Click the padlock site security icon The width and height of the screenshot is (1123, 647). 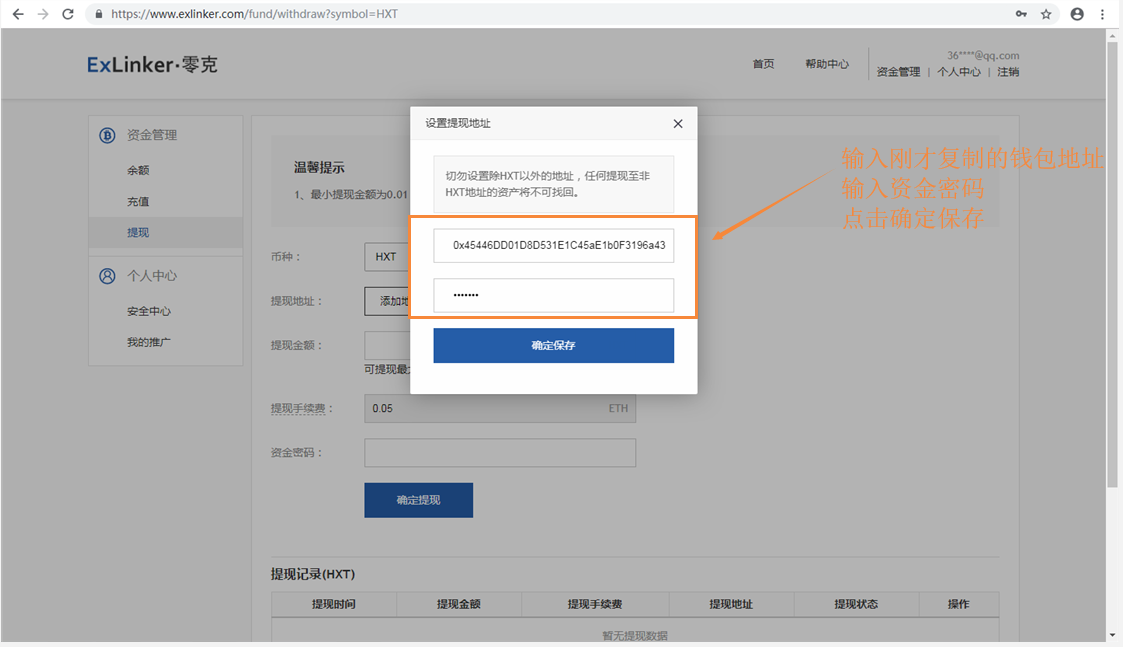(99, 14)
